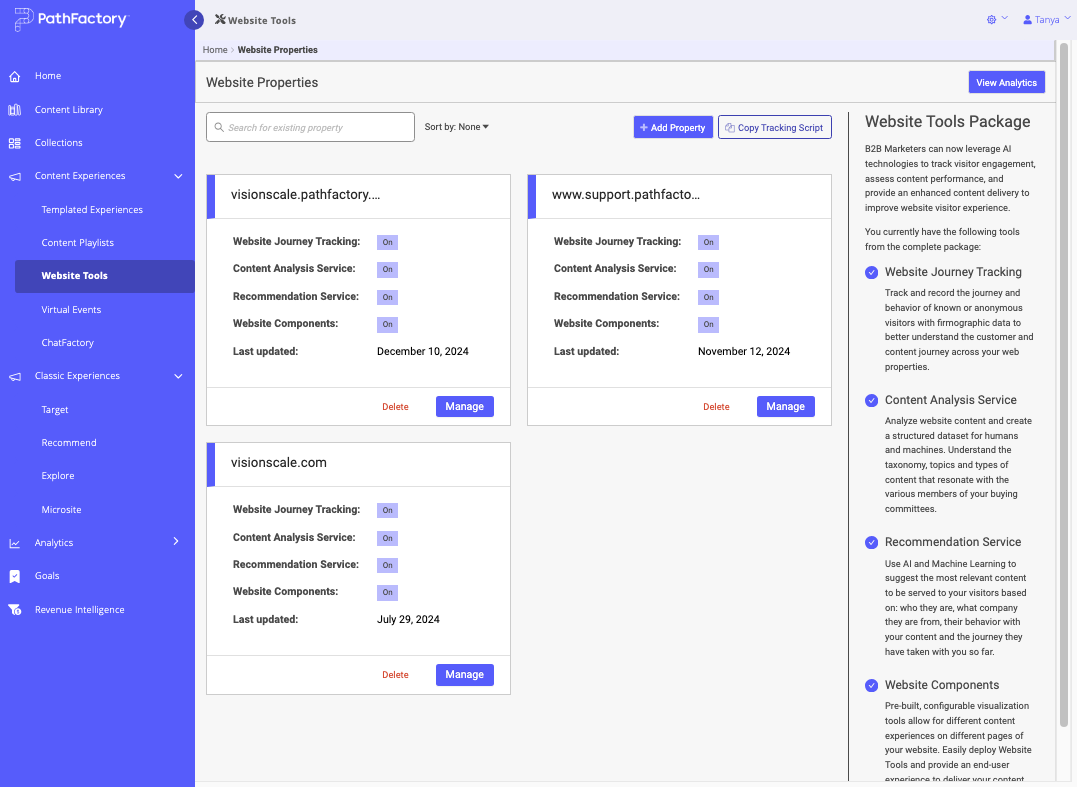Toggle Content Analysis Service for www.support.pathfactory
The width and height of the screenshot is (1077, 787).
point(708,269)
